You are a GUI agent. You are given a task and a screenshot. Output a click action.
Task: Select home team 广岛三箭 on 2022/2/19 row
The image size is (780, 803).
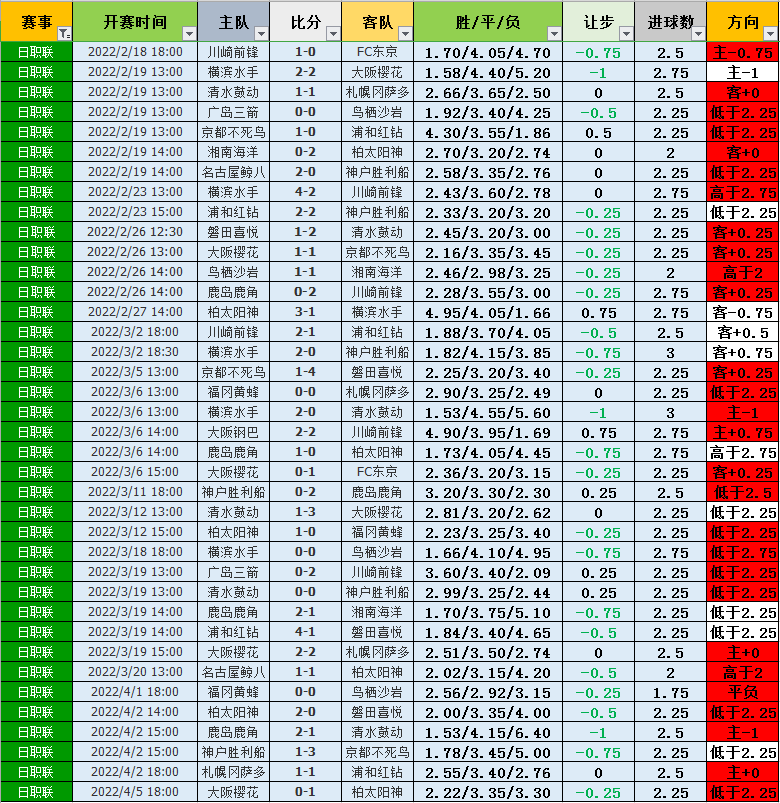pyautogui.click(x=234, y=112)
